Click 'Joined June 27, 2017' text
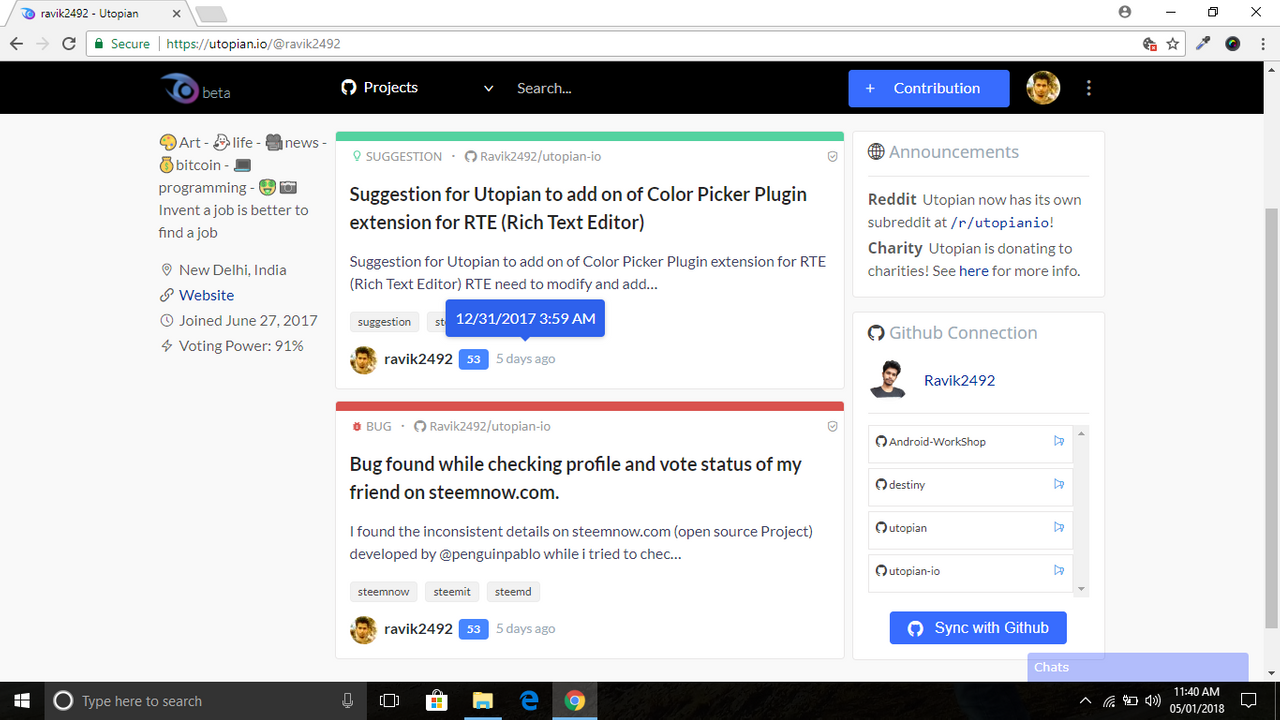The width and height of the screenshot is (1280, 720). point(248,321)
